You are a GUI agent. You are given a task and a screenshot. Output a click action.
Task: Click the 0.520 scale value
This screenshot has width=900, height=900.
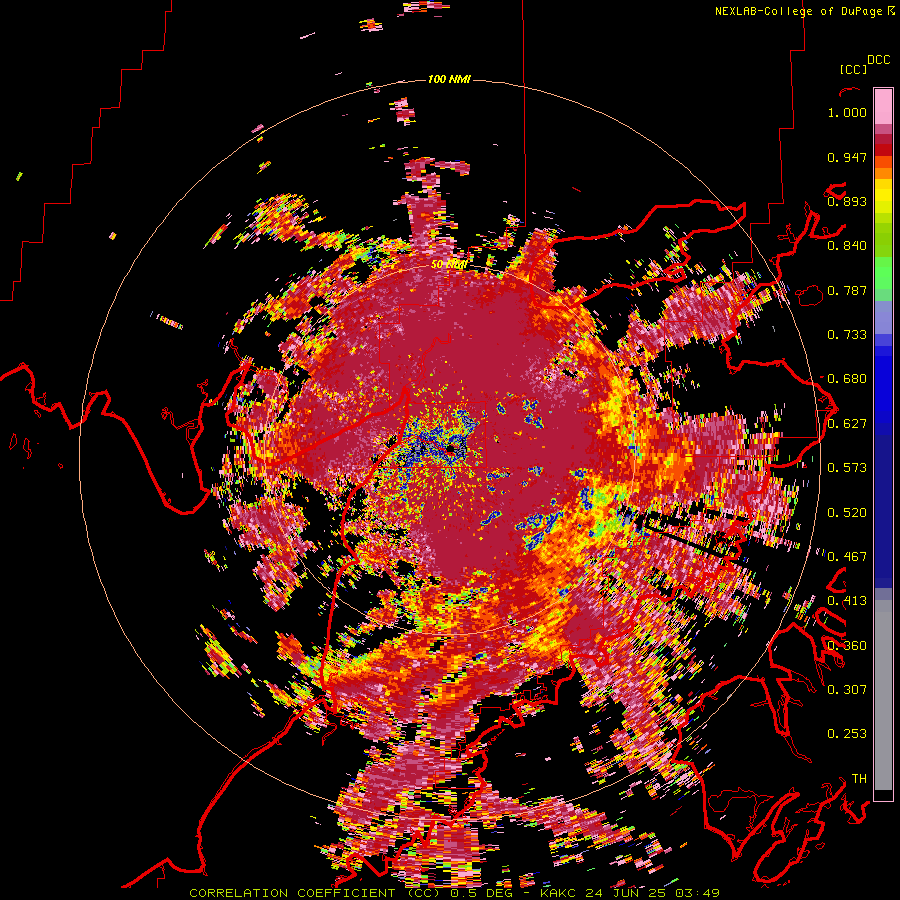pyautogui.click(x=847, y=512)
